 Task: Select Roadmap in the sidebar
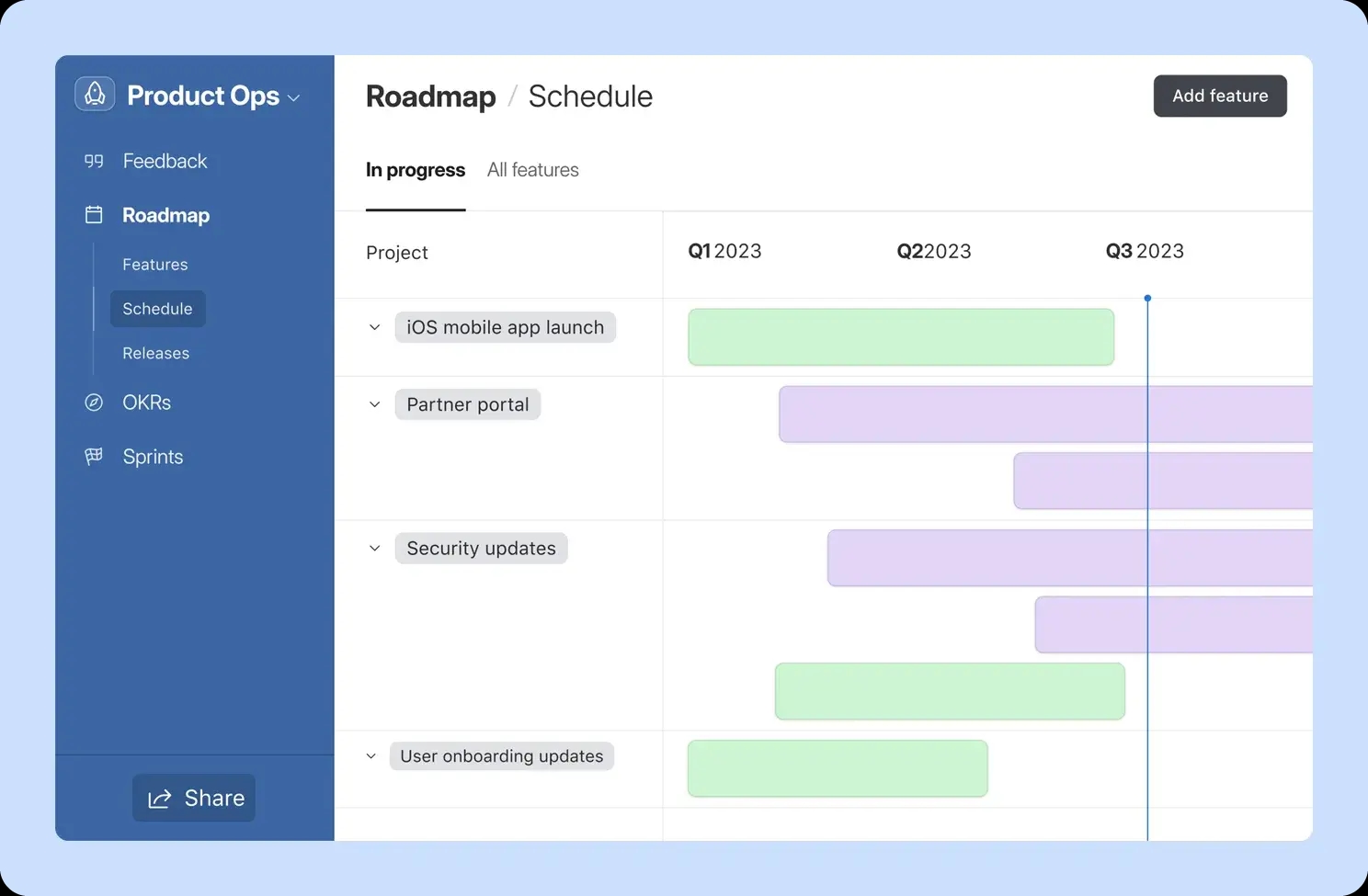click(165, 215)
